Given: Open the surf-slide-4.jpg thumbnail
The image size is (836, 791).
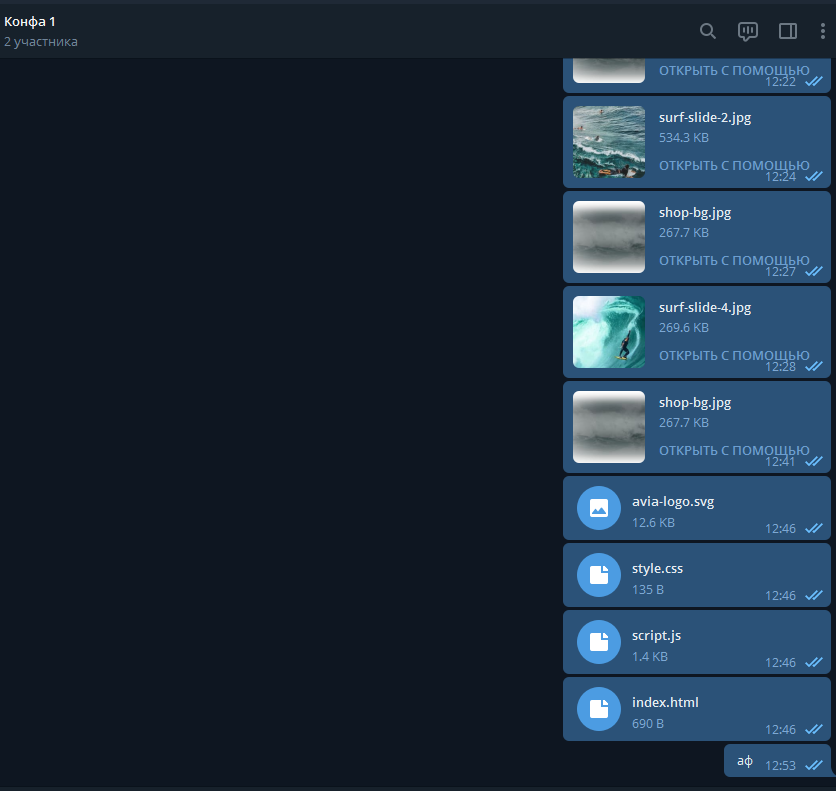Looking at the screenshot, I should point(609,332).
